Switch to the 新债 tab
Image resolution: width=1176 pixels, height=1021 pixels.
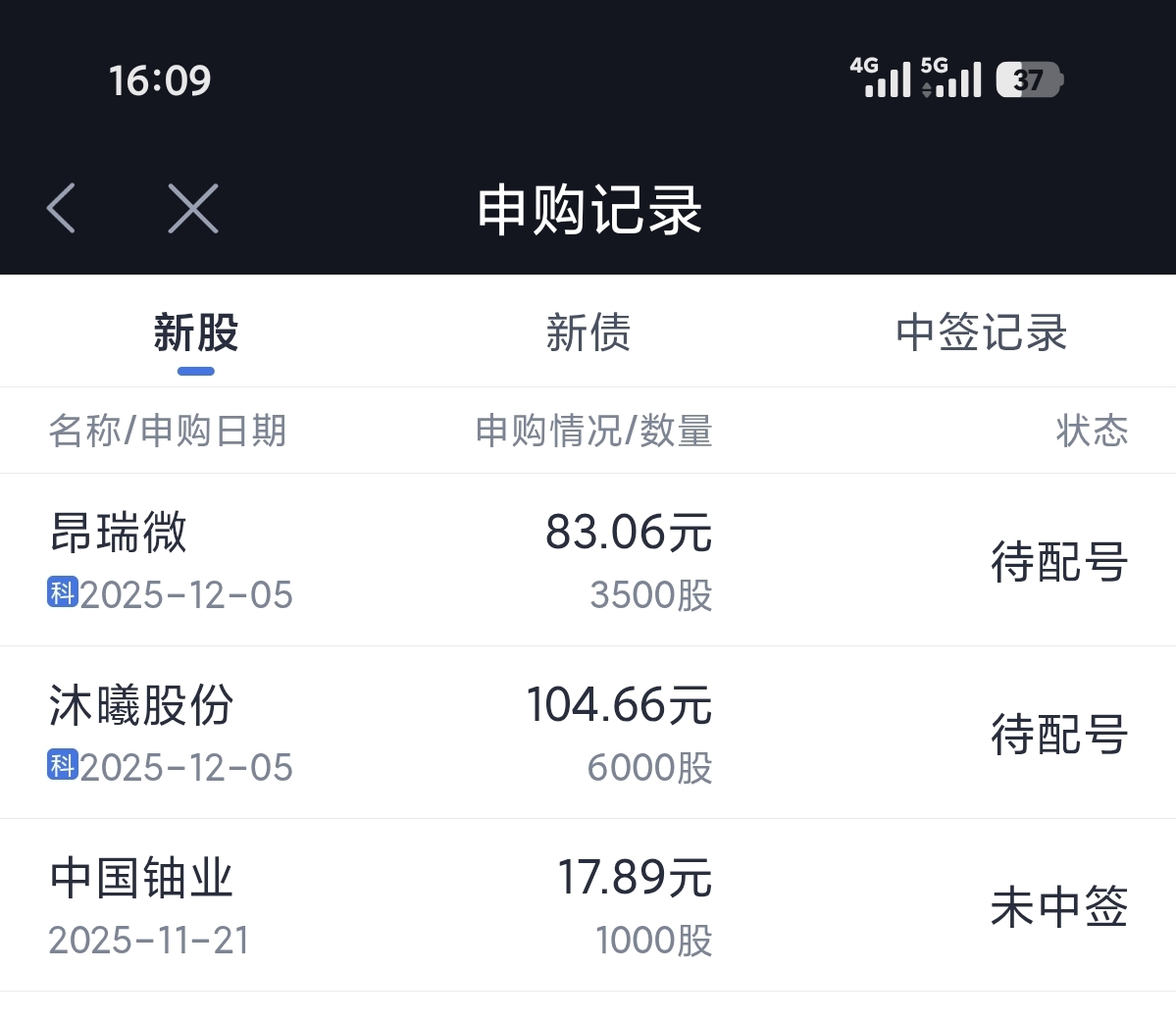coord(588,333)
